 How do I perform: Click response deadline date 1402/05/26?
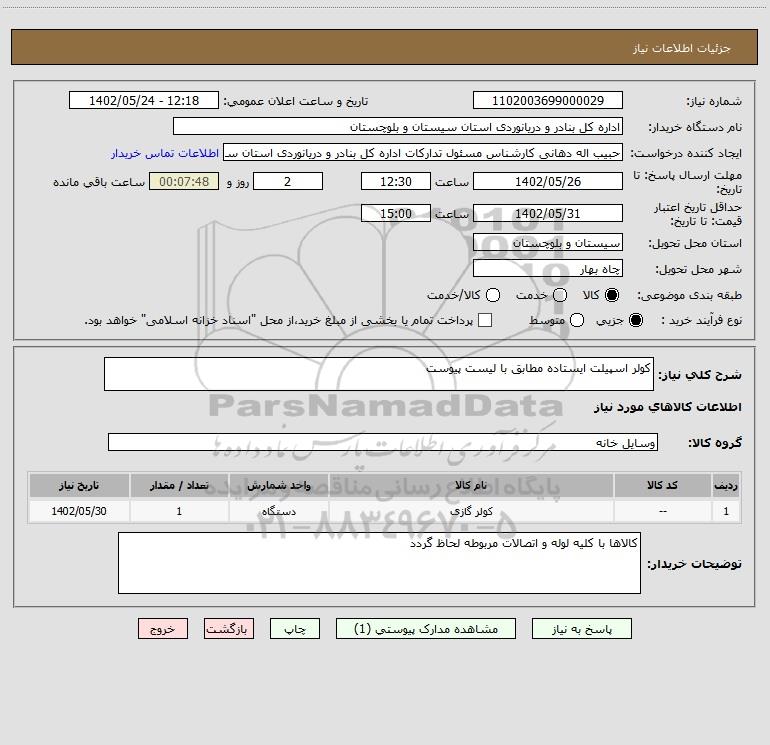click(x=548, y=181)
